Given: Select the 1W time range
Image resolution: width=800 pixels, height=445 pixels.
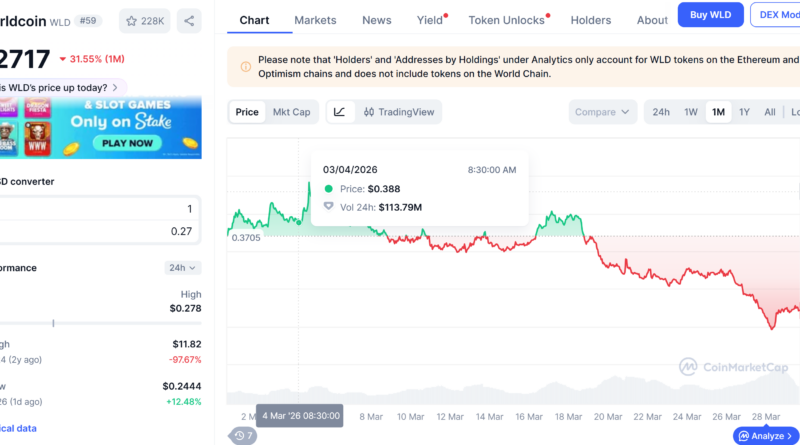Looking at the screenshot, I should pyautogui.click(x=691, y=112).
